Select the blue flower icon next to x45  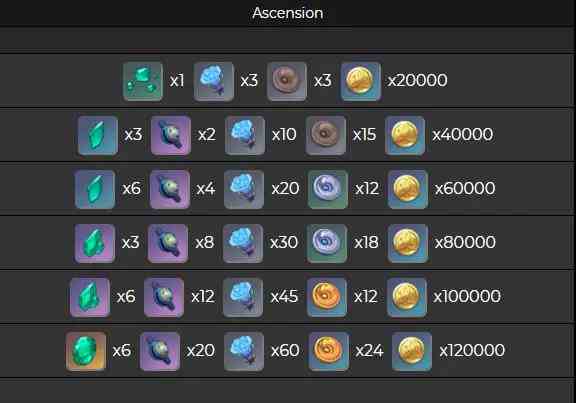[x=243, y=297]
